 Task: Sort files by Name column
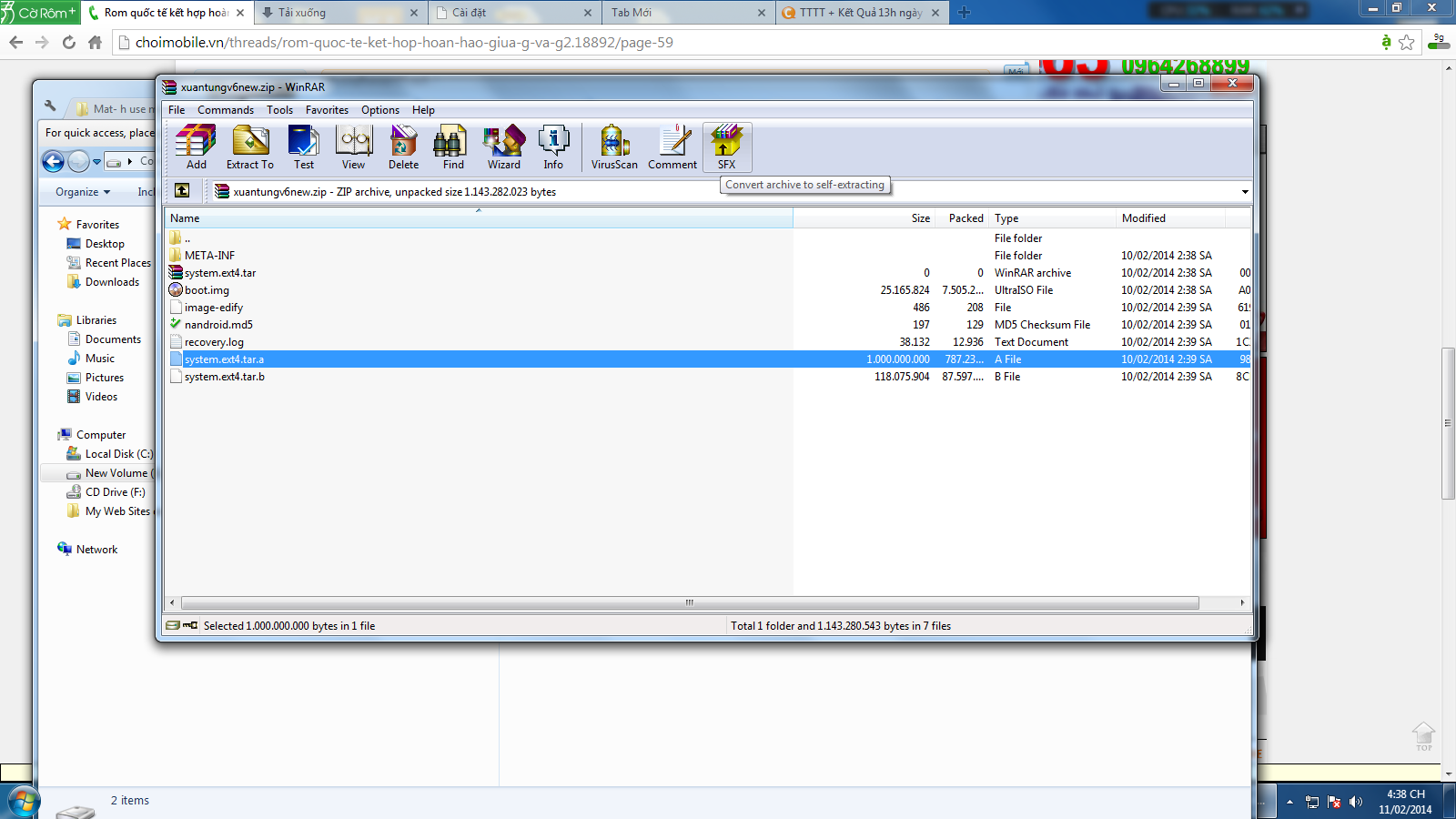point(479,218)
